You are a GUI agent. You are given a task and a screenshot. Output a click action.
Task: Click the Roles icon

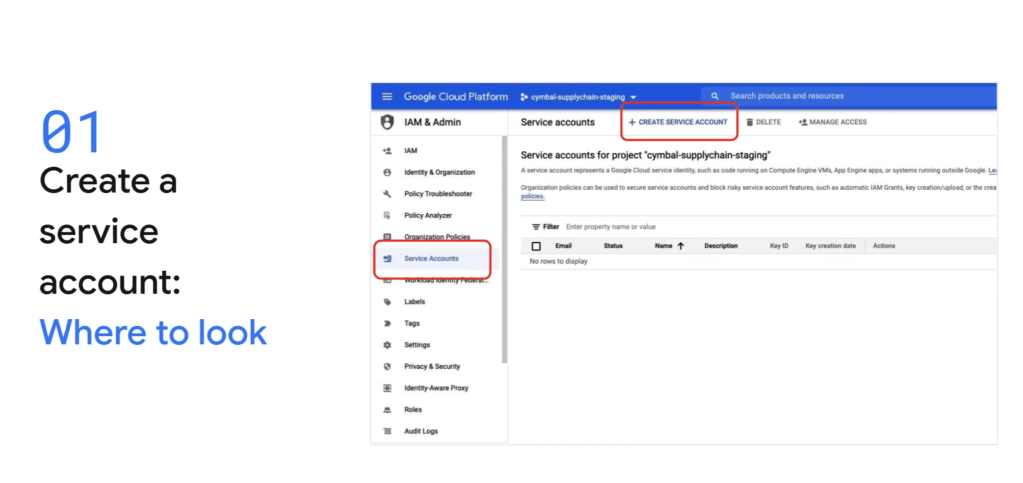[387, 409]
